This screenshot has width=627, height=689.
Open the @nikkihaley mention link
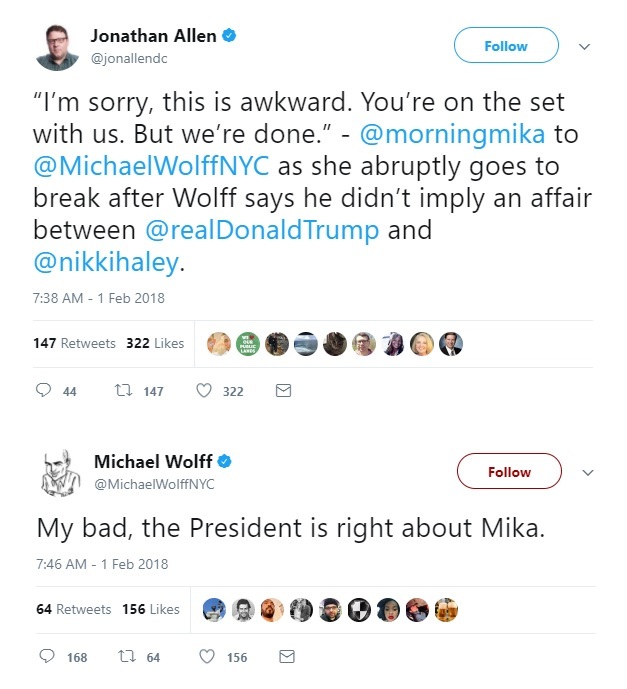point(106,261)
